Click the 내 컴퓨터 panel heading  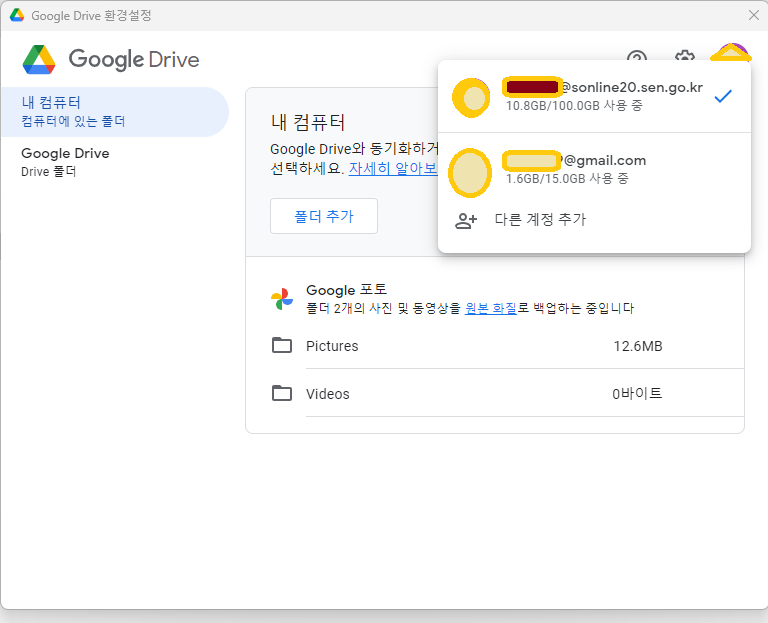308,122
